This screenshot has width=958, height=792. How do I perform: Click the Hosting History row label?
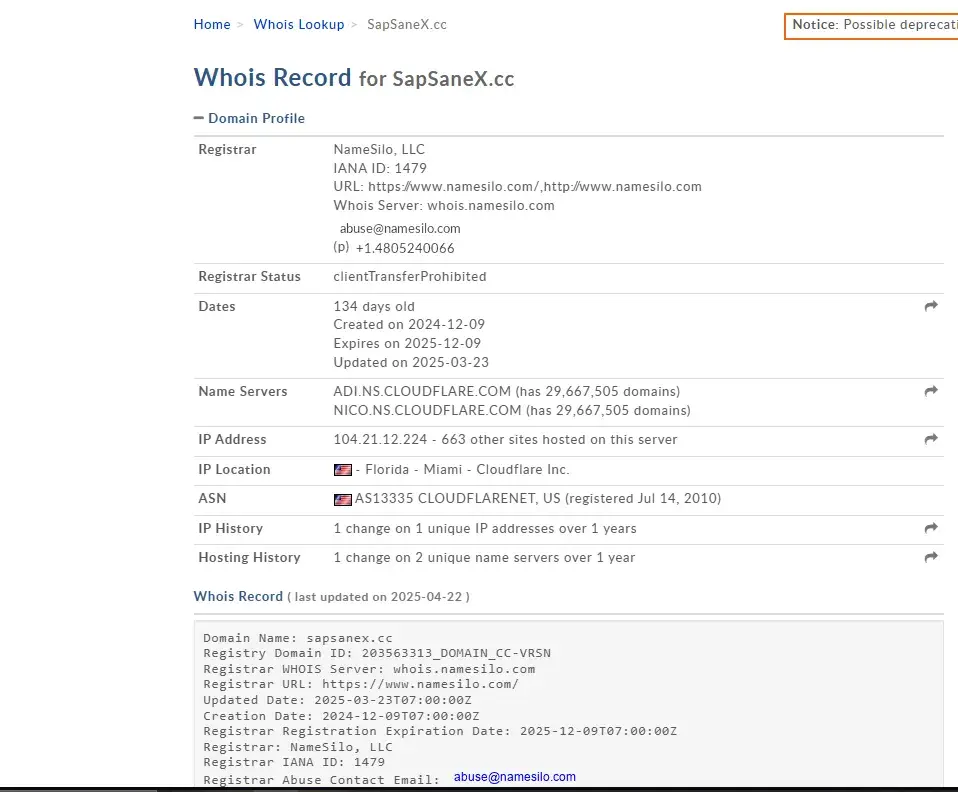[249, 557]
